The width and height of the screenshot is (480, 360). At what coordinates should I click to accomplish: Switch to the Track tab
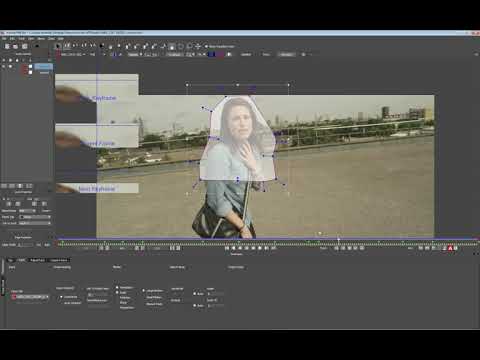22,260
